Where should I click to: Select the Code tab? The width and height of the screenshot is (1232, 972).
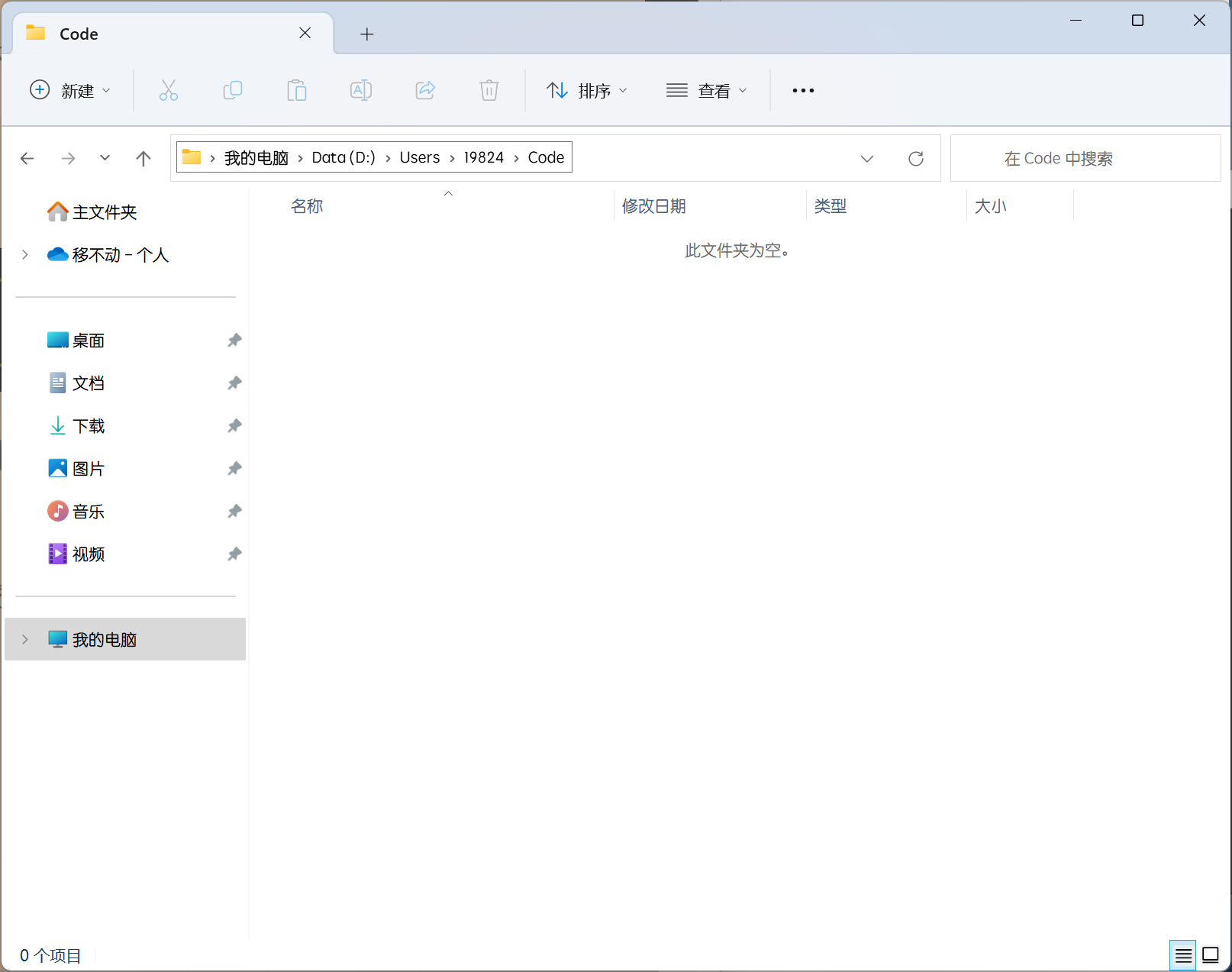(x=173, y=34)
